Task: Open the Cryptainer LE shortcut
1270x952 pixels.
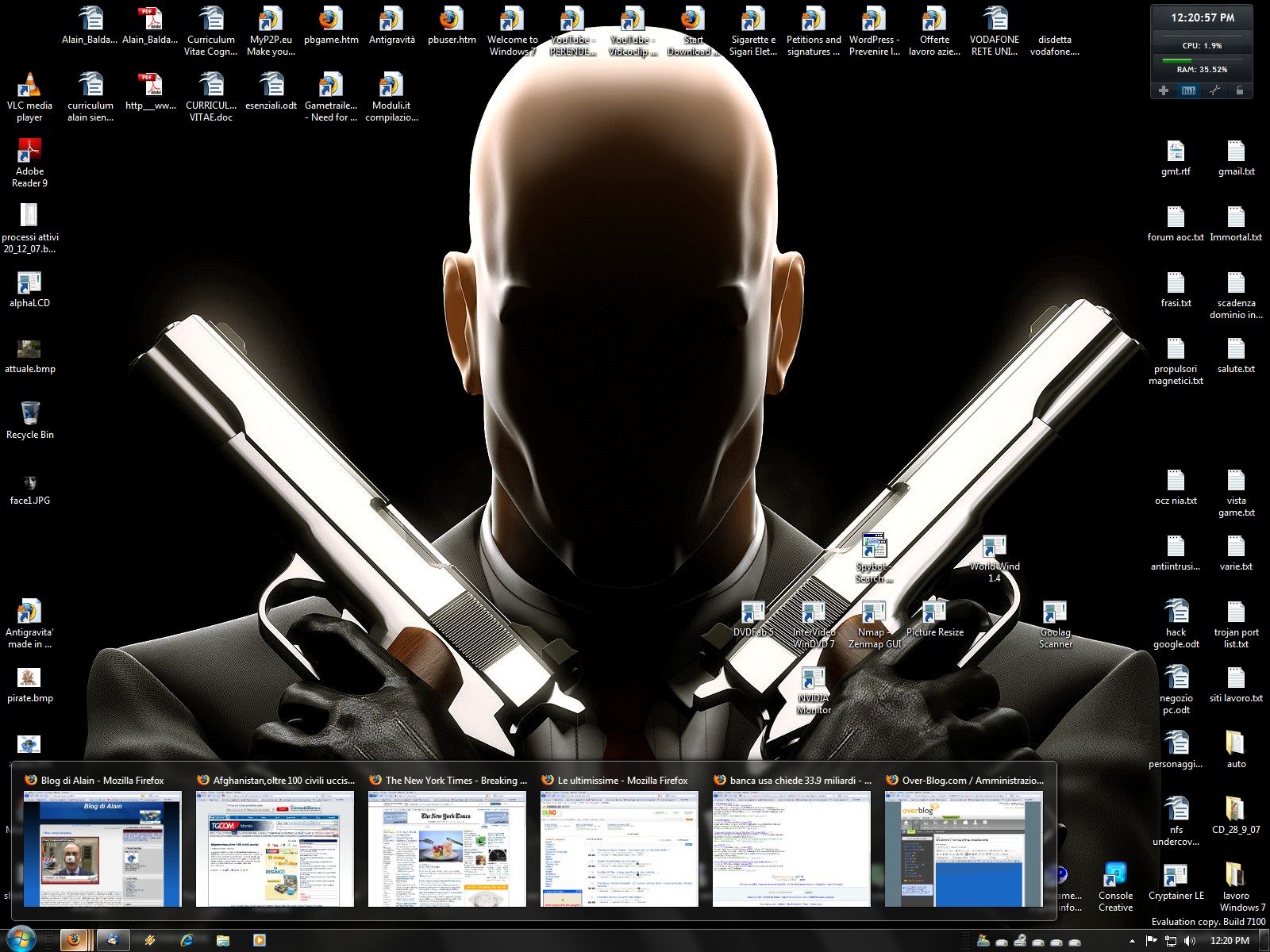Action: [x=1176, y=881]
